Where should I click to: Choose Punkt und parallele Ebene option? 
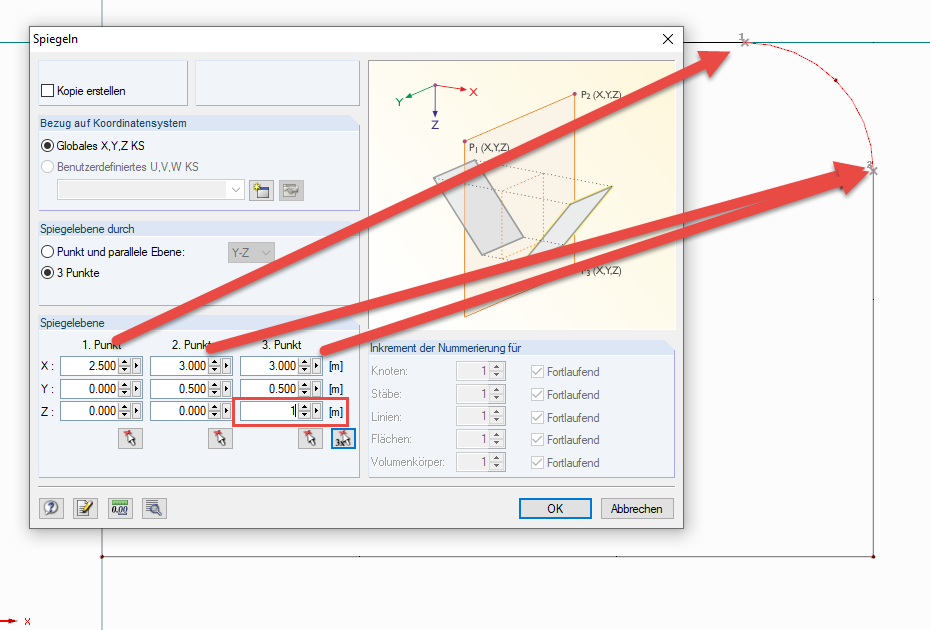(x=47, y=252)
